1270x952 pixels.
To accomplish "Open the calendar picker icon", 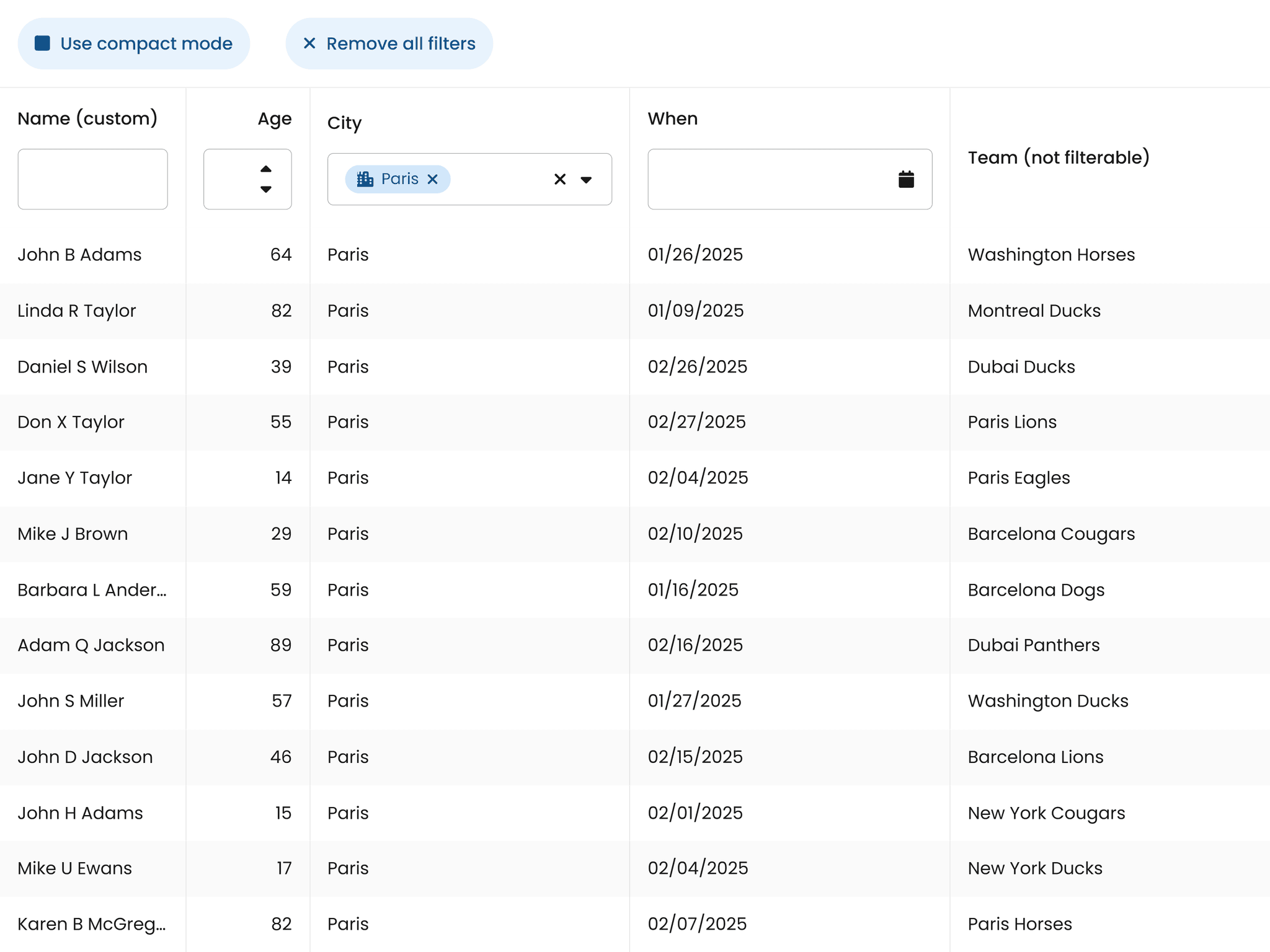I will click(x=906, y=180).
